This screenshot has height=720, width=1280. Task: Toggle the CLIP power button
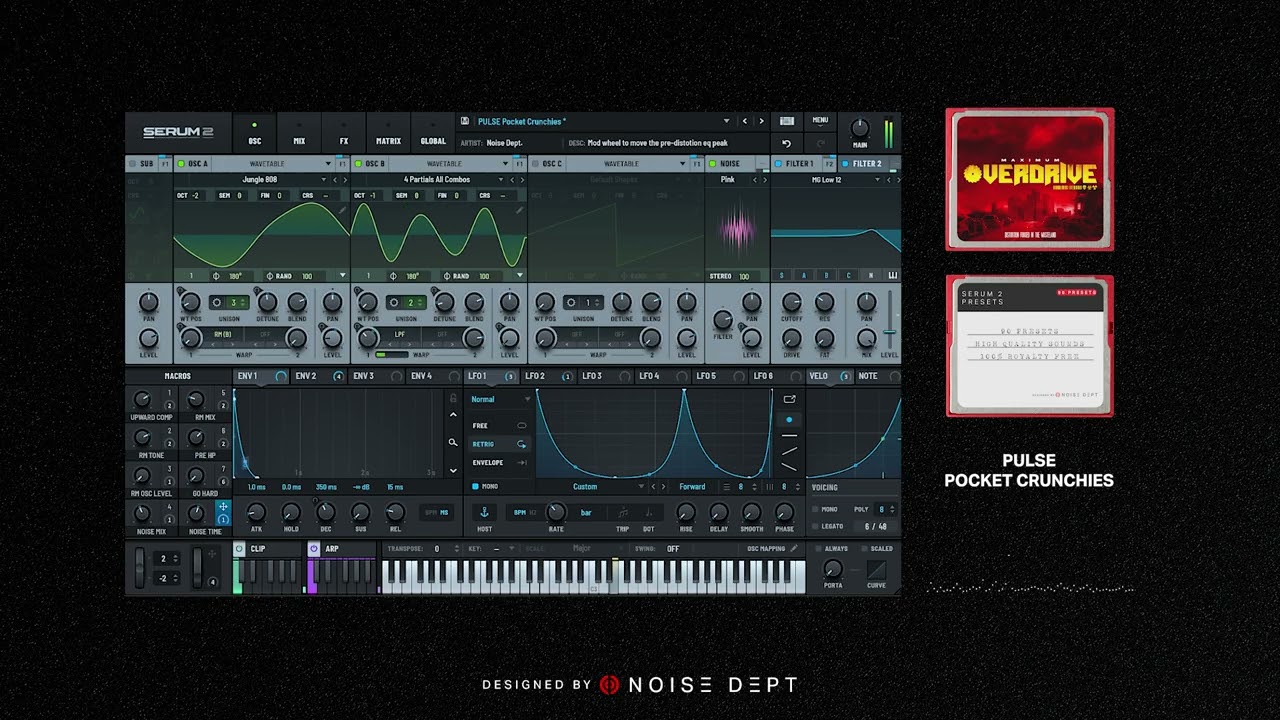click(x=239, y=548)
